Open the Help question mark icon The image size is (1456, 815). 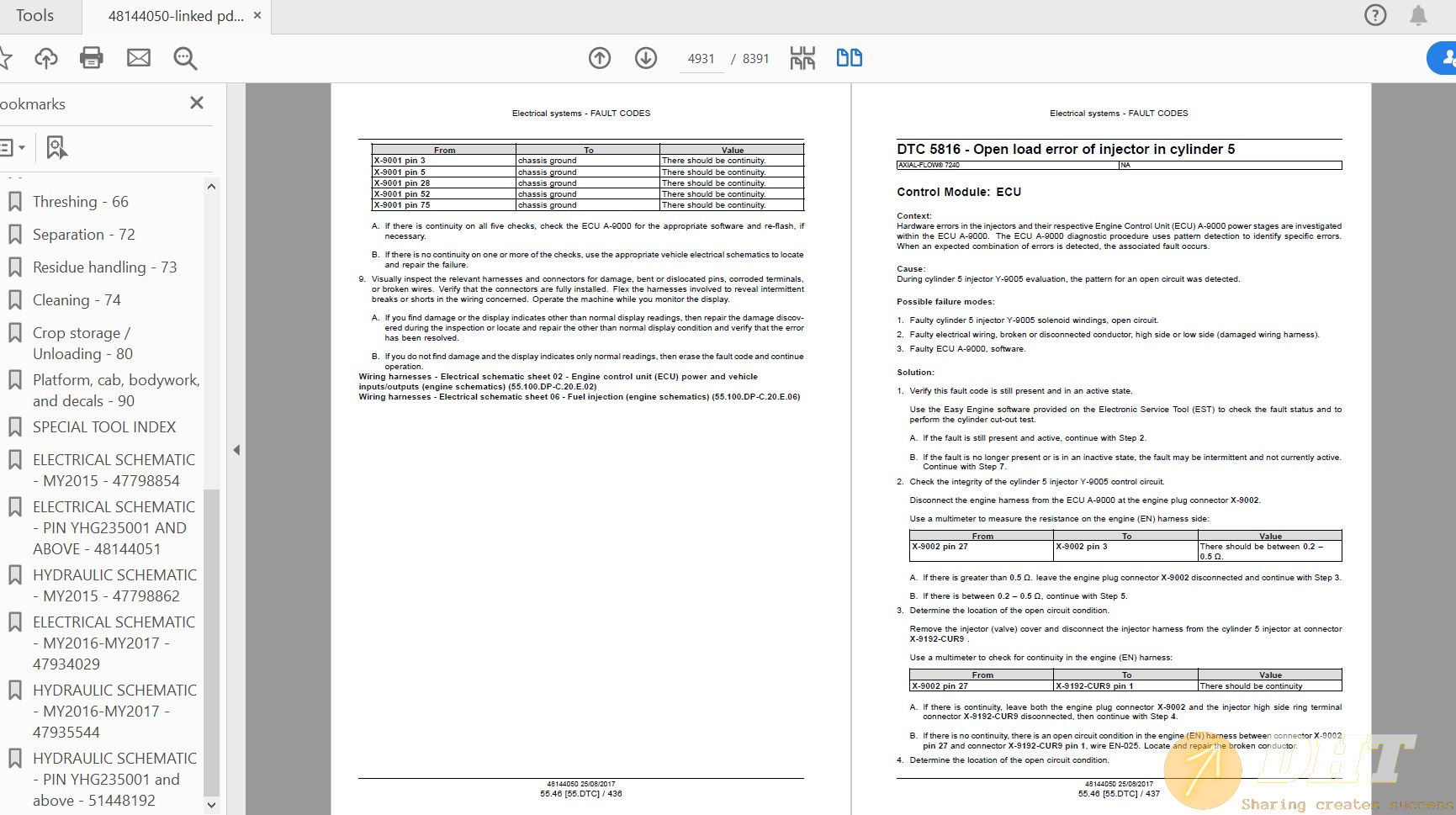(1375, 15)
